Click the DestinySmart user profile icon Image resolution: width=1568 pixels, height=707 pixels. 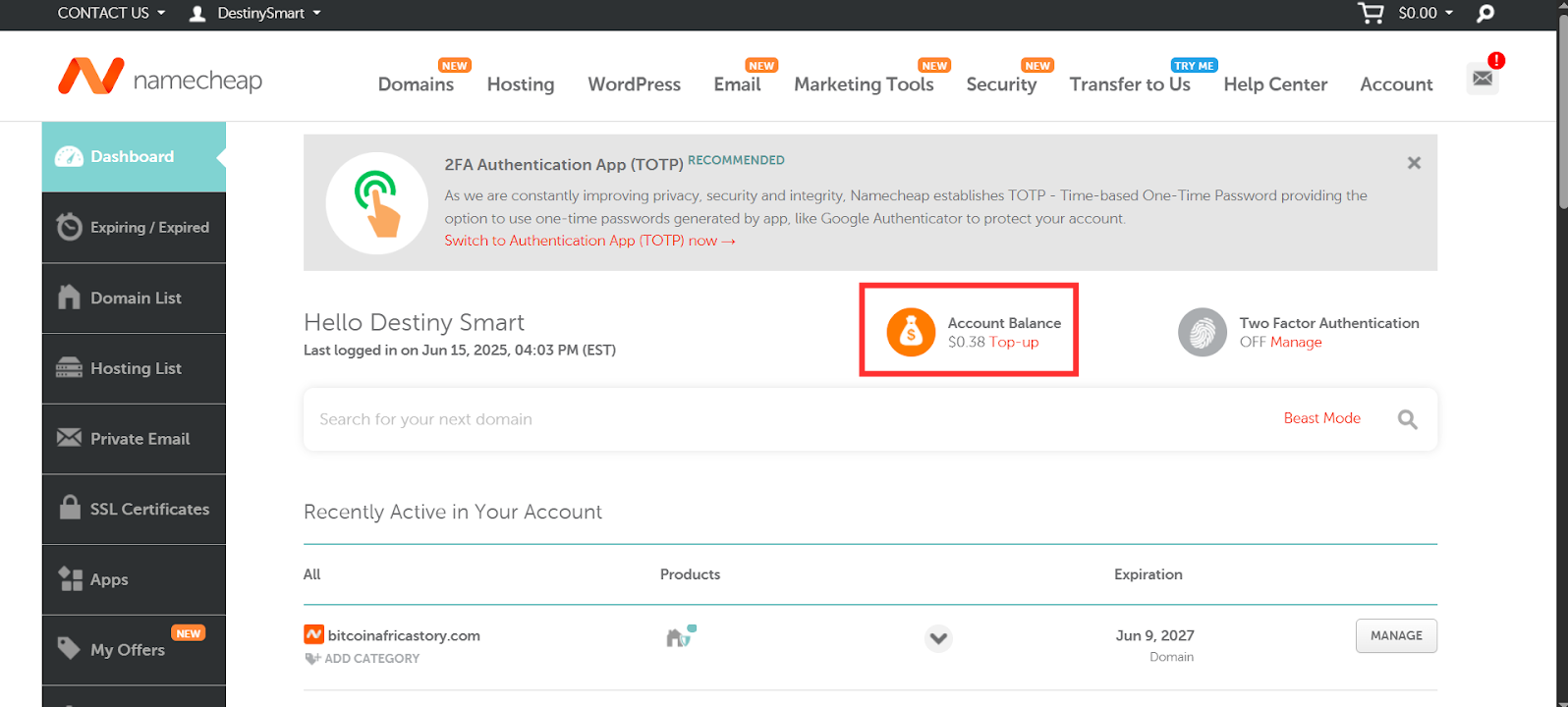click(x=197, y=13)
